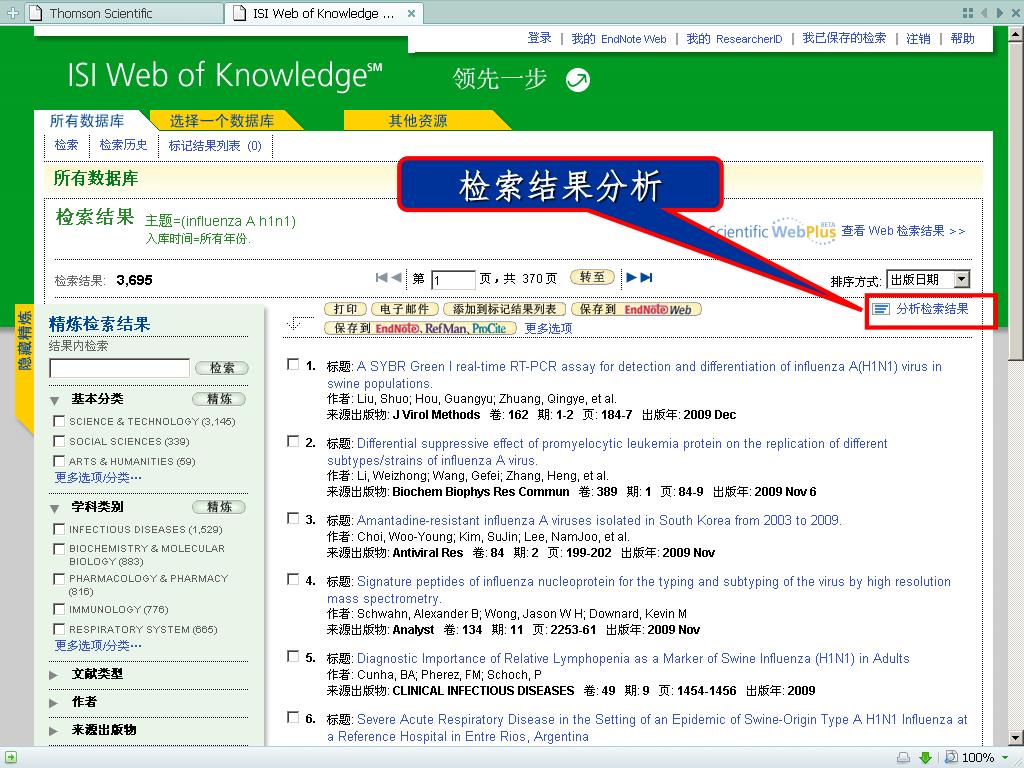This screenshot has height=768, width=1024.
Task: Switch to 选择一个数据库 tab
Action: 222,120
